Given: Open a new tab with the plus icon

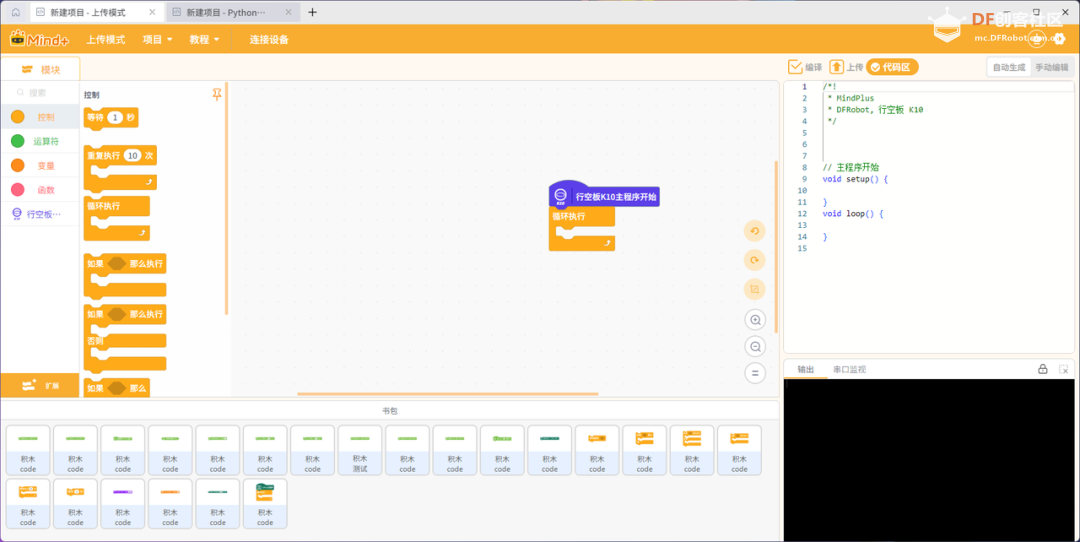Looking at the screenshot, I should (x=312, y=12).
